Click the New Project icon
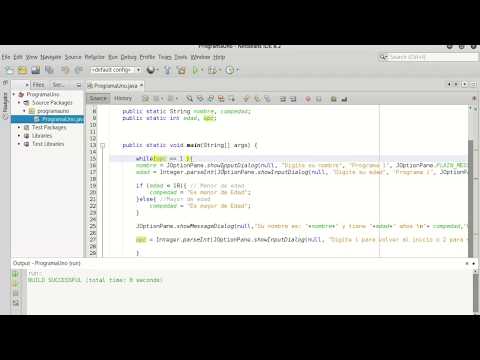 [22, 70]
